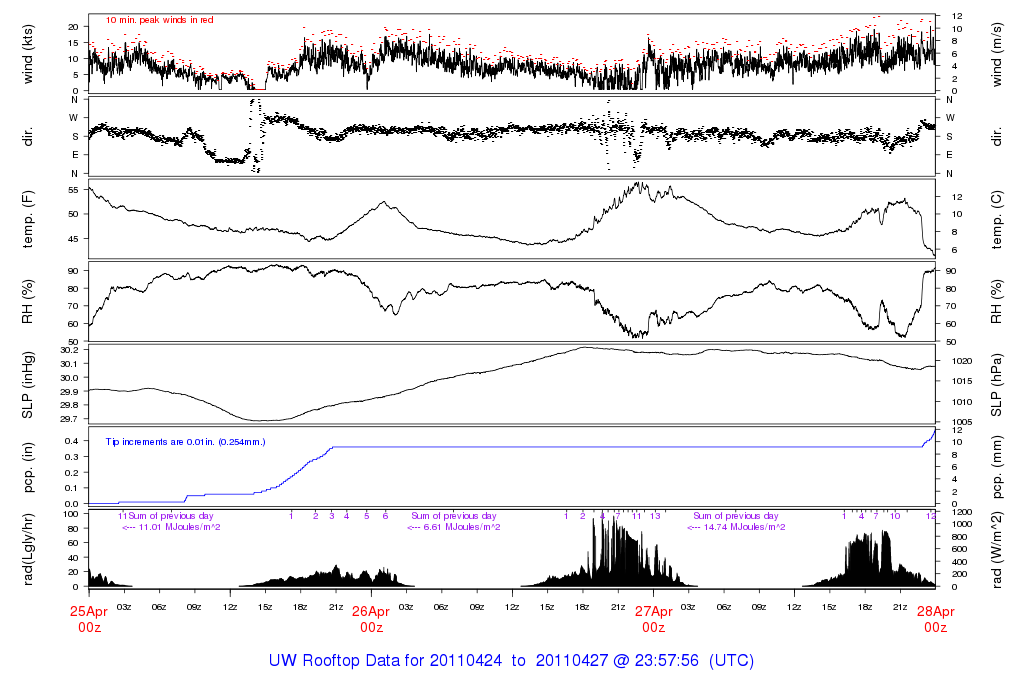Click the '10 min. peak winds in red' note
This screenshot has height=700, width=1024.
tap(160, 20)
